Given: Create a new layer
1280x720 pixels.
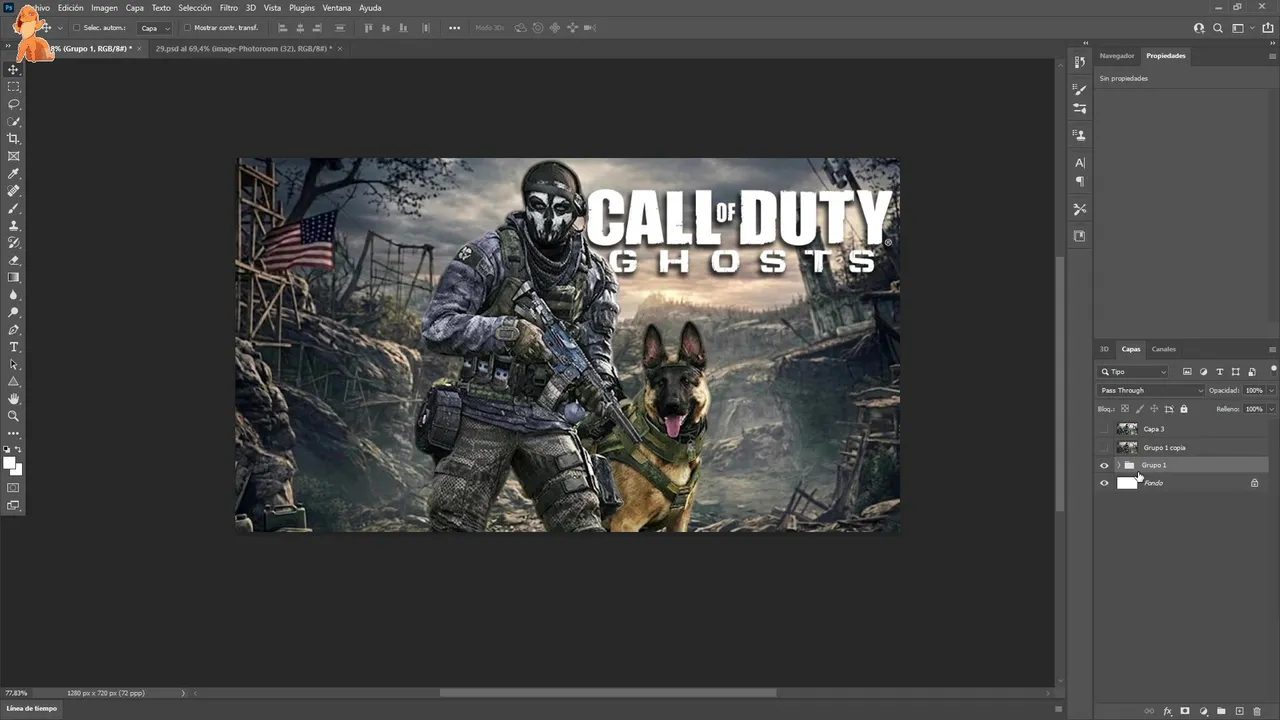Looking at the screenshot, I should coord(1239,711).
